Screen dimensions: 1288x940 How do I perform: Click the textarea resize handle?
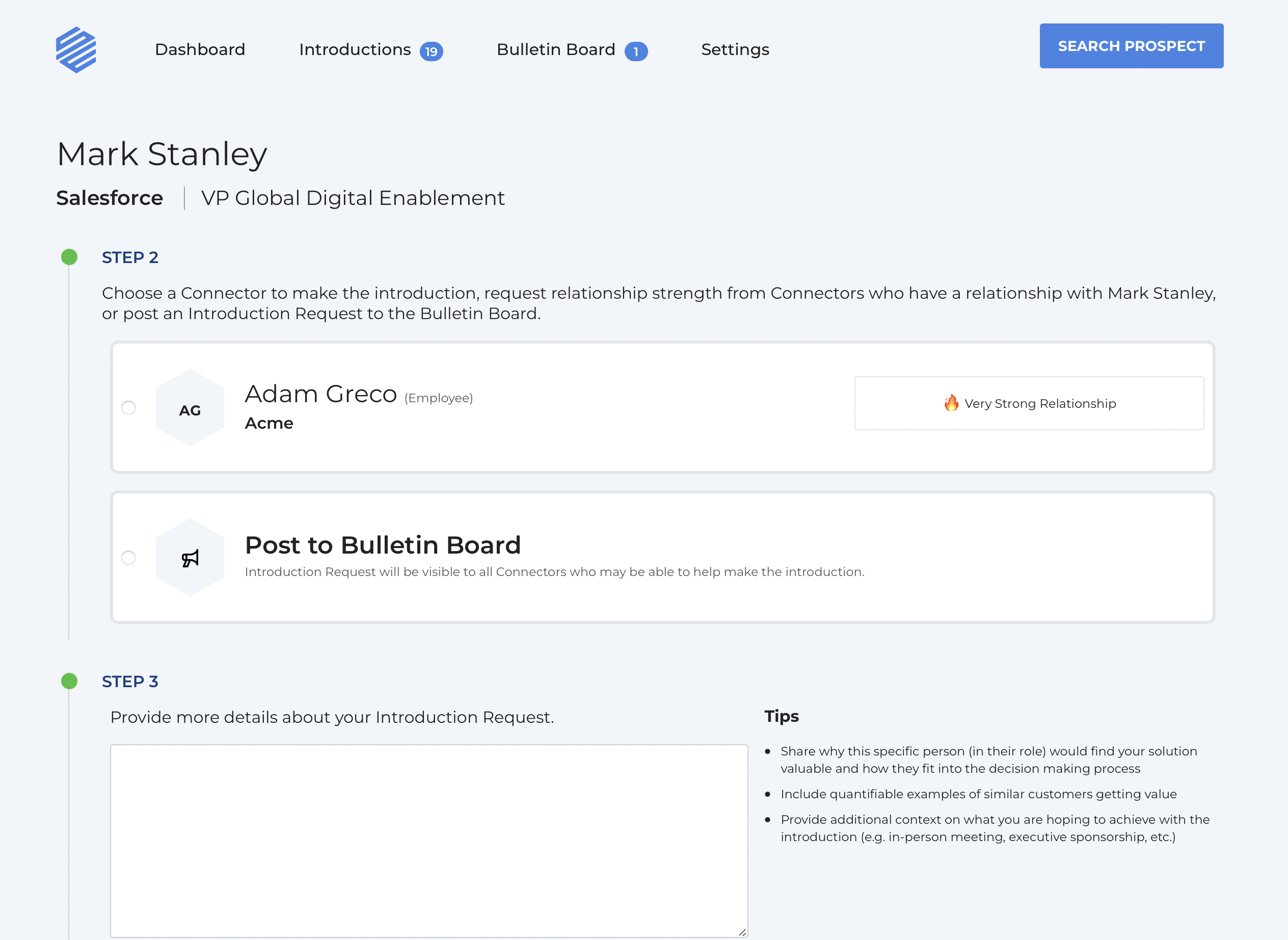tap(742, 932)
